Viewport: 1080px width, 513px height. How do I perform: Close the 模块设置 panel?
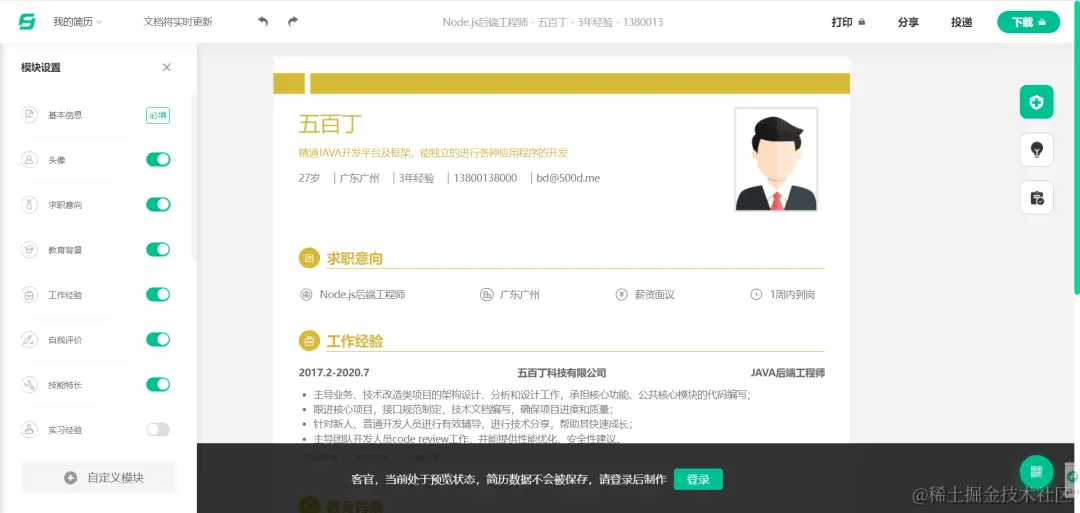[x=167, y=67]
